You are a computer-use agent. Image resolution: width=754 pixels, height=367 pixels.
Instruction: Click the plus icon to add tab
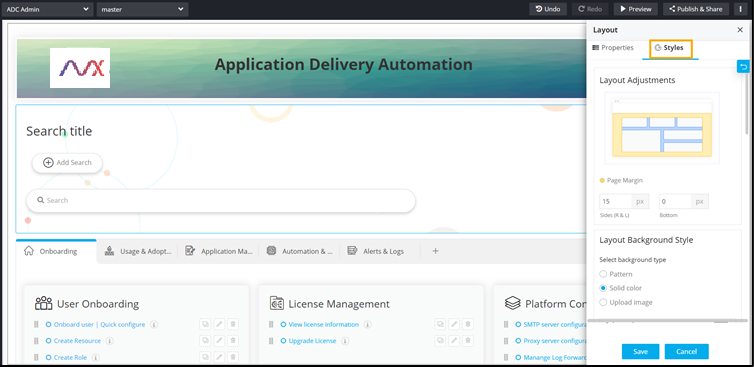click(x=435, y=251)
